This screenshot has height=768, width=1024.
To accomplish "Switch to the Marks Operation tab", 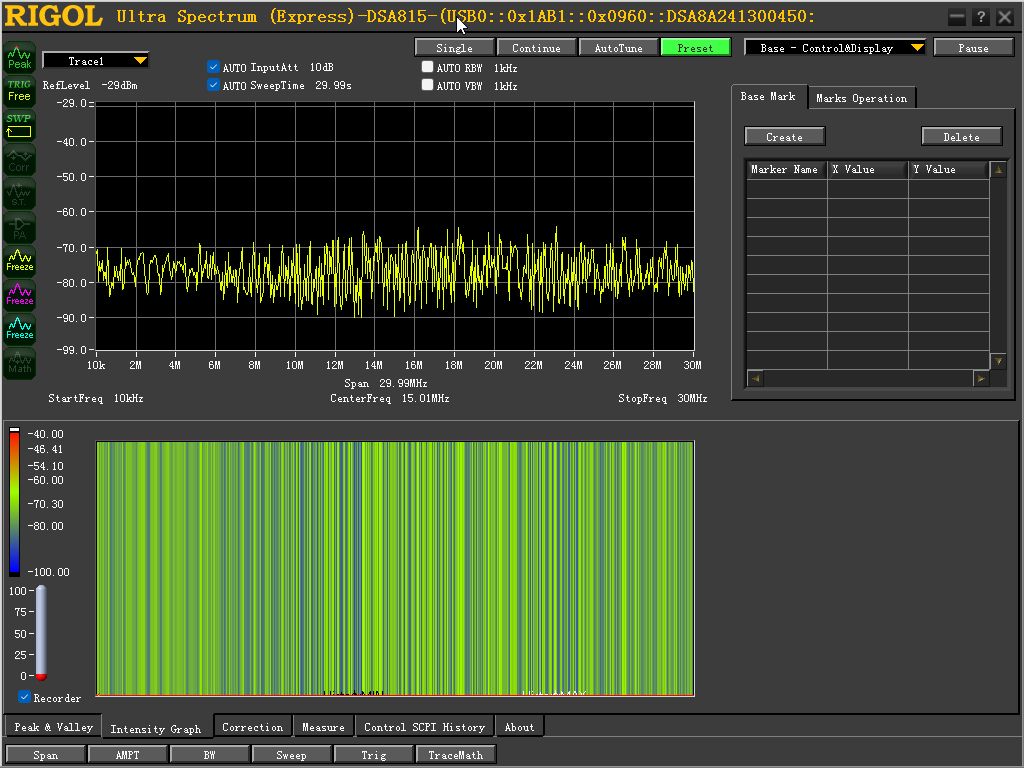I will 861,98.
